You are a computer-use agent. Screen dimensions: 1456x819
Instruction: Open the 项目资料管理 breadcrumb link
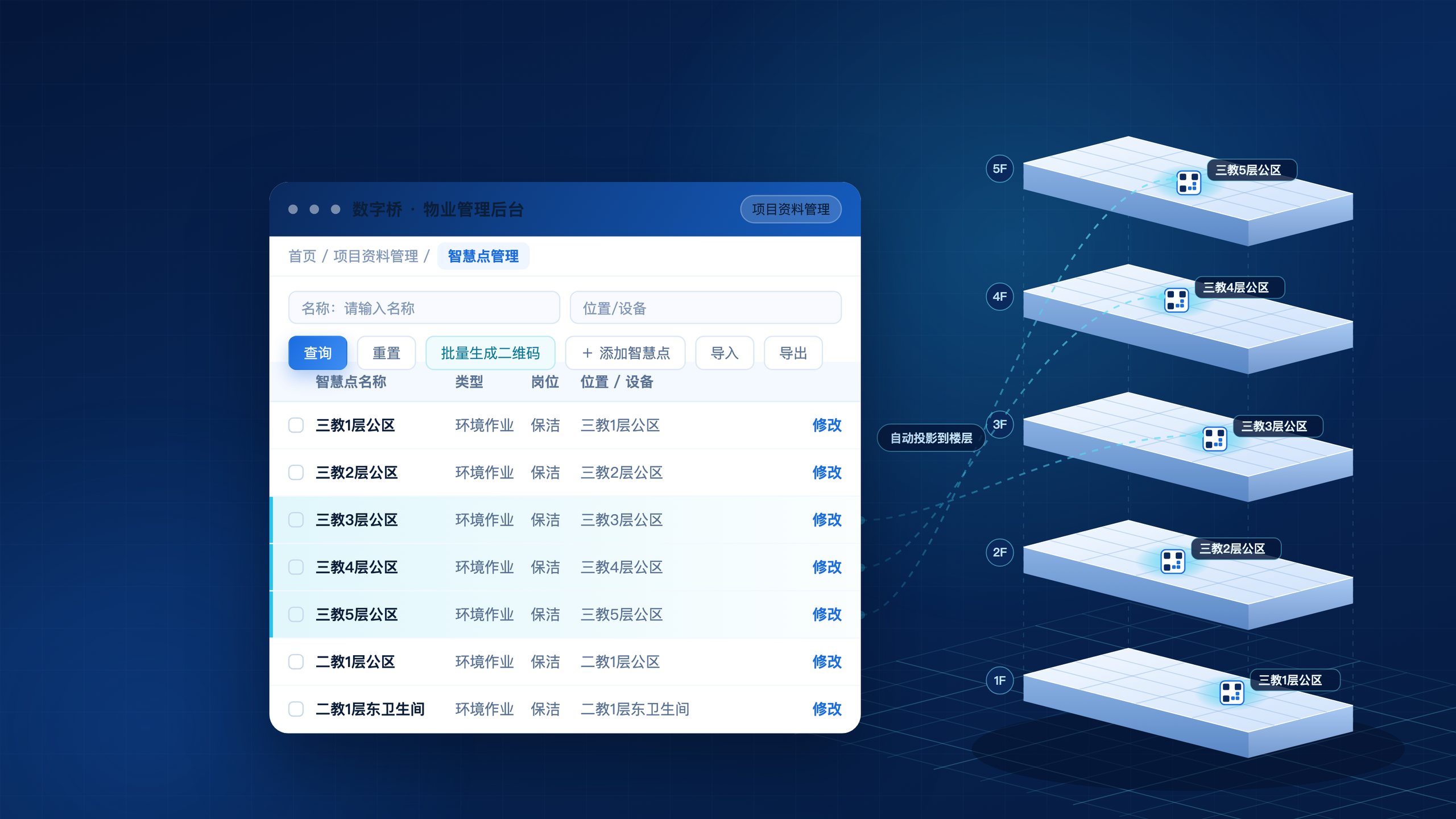pos(375,256)
